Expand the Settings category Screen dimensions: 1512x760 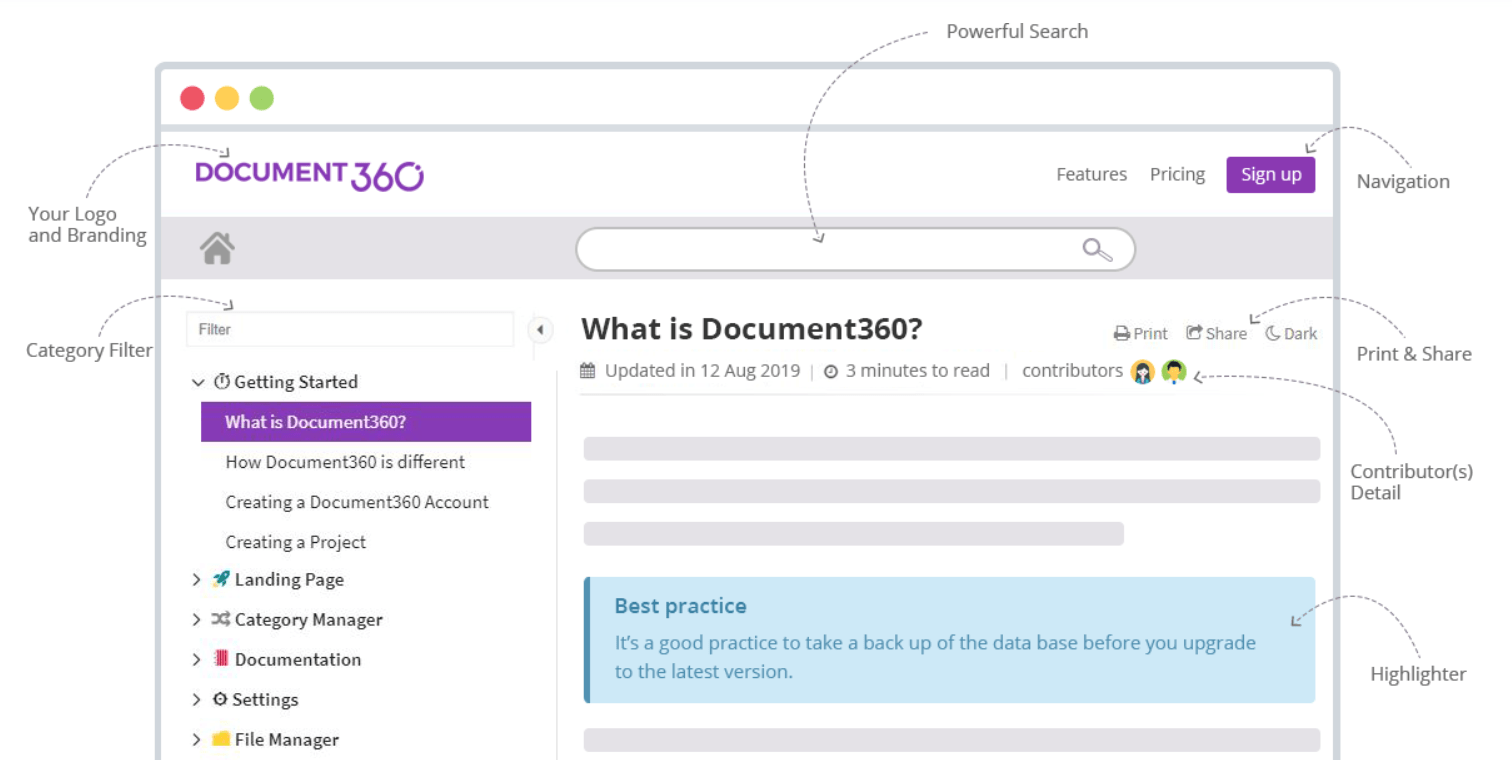pyautogui.click(x=197, y=699)
